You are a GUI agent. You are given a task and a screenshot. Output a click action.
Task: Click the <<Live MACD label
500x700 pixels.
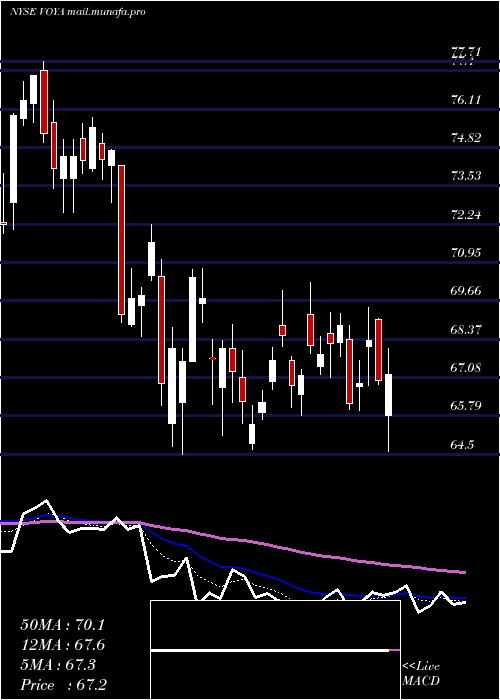[x=421, y=674]
